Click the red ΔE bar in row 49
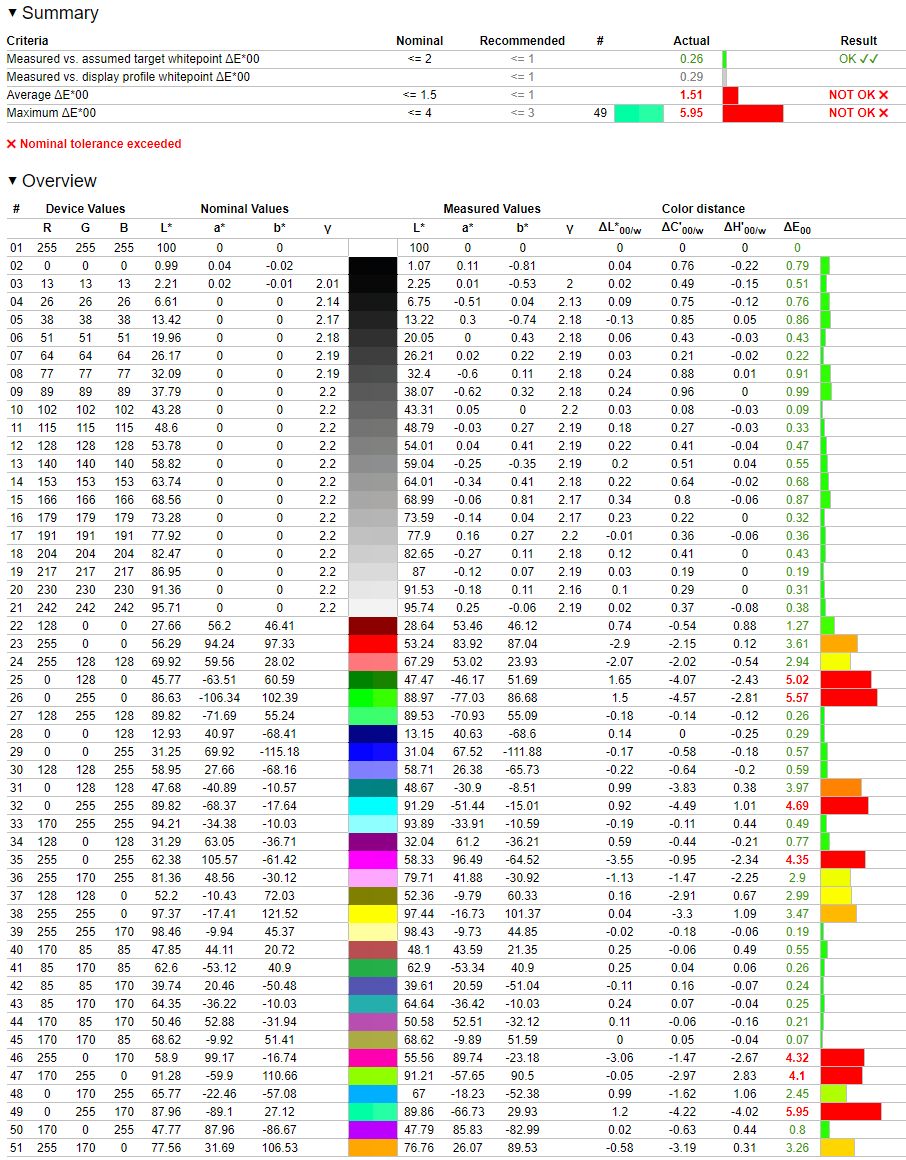The width and height of the screenshot is (906, 1160). [851, 1111]
